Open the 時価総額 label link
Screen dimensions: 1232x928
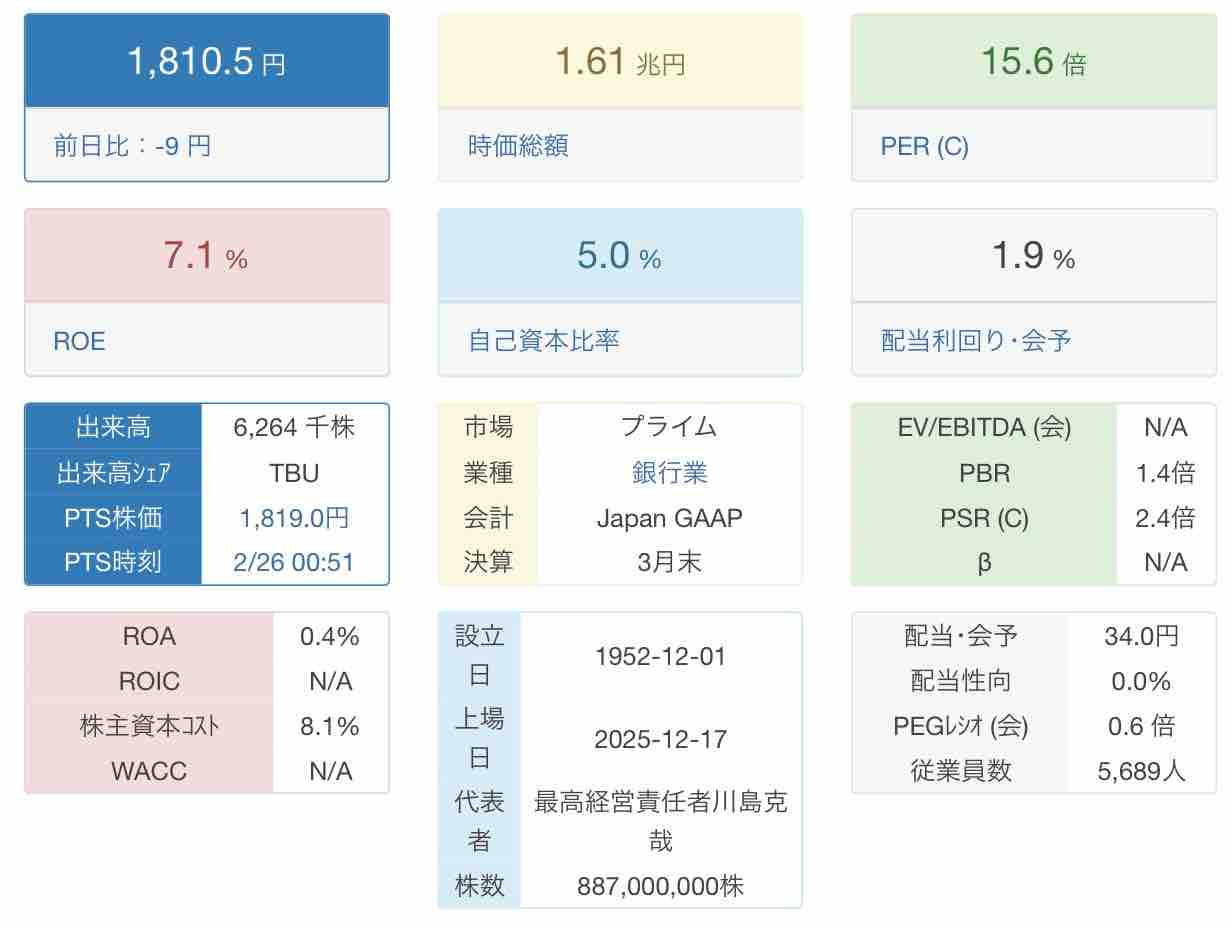(518, 146)
